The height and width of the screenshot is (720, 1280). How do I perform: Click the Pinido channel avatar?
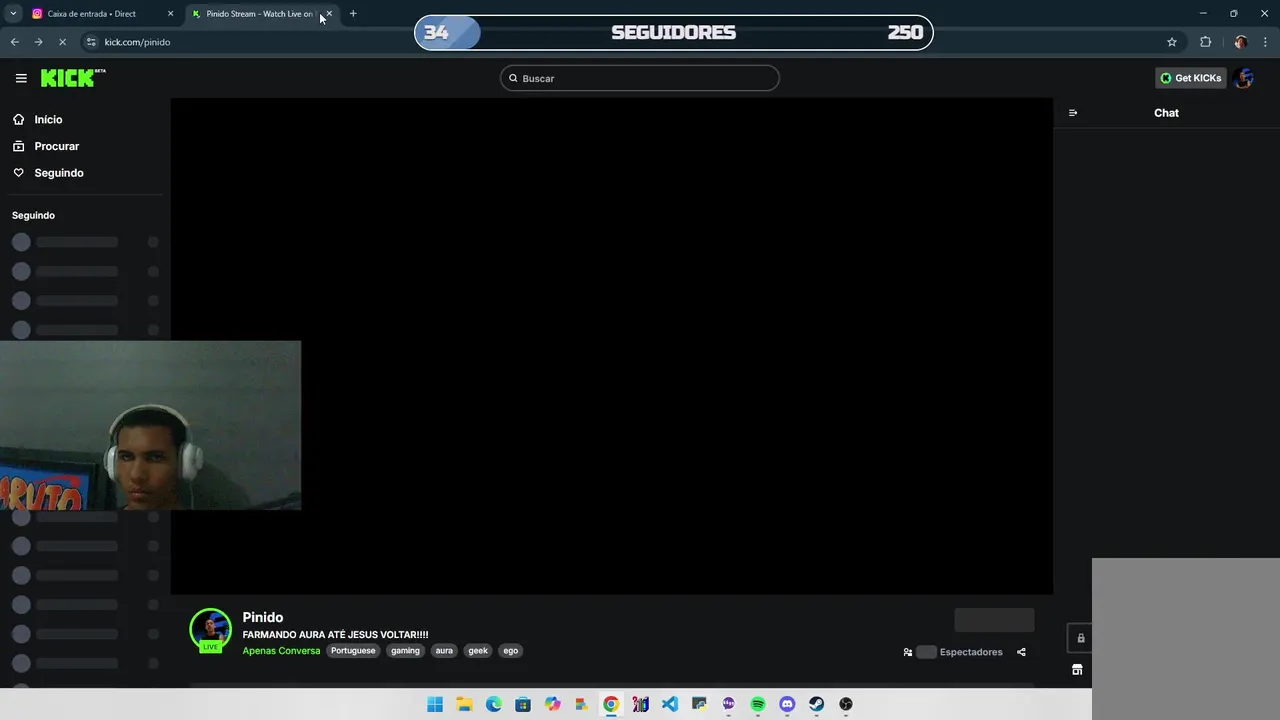210,630
